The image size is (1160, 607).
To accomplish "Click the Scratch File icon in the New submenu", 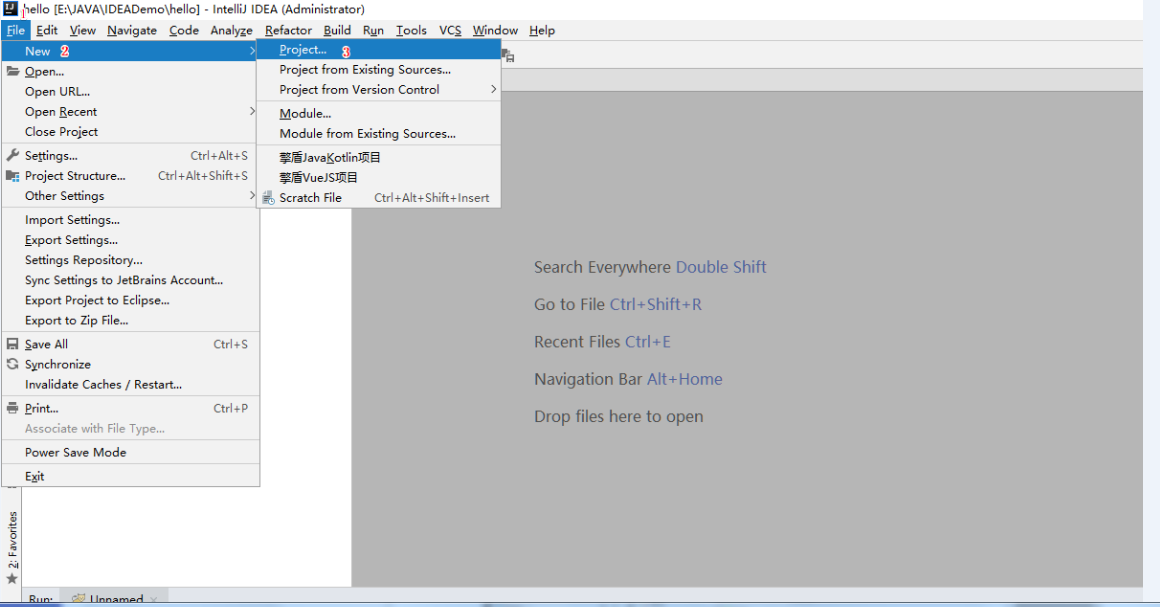I will (x=269, y=198).
